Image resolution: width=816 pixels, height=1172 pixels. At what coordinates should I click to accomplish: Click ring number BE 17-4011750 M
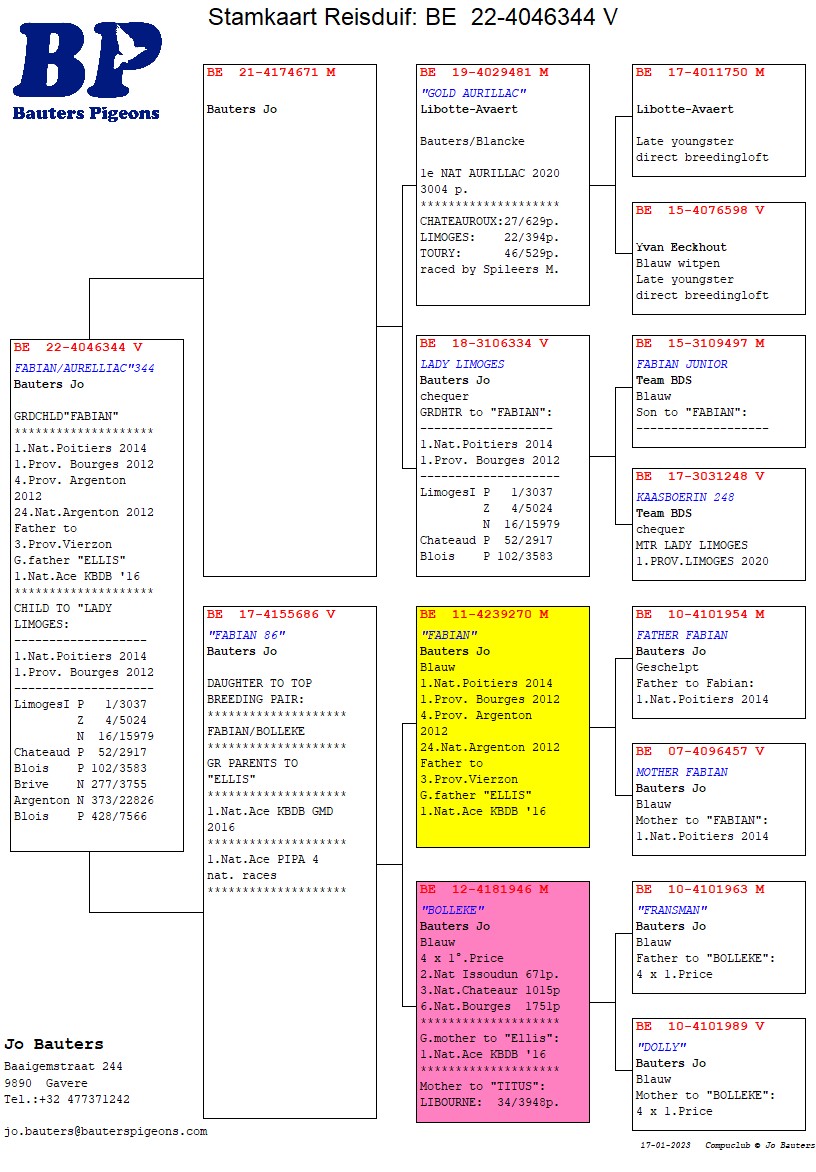point(700,72)
